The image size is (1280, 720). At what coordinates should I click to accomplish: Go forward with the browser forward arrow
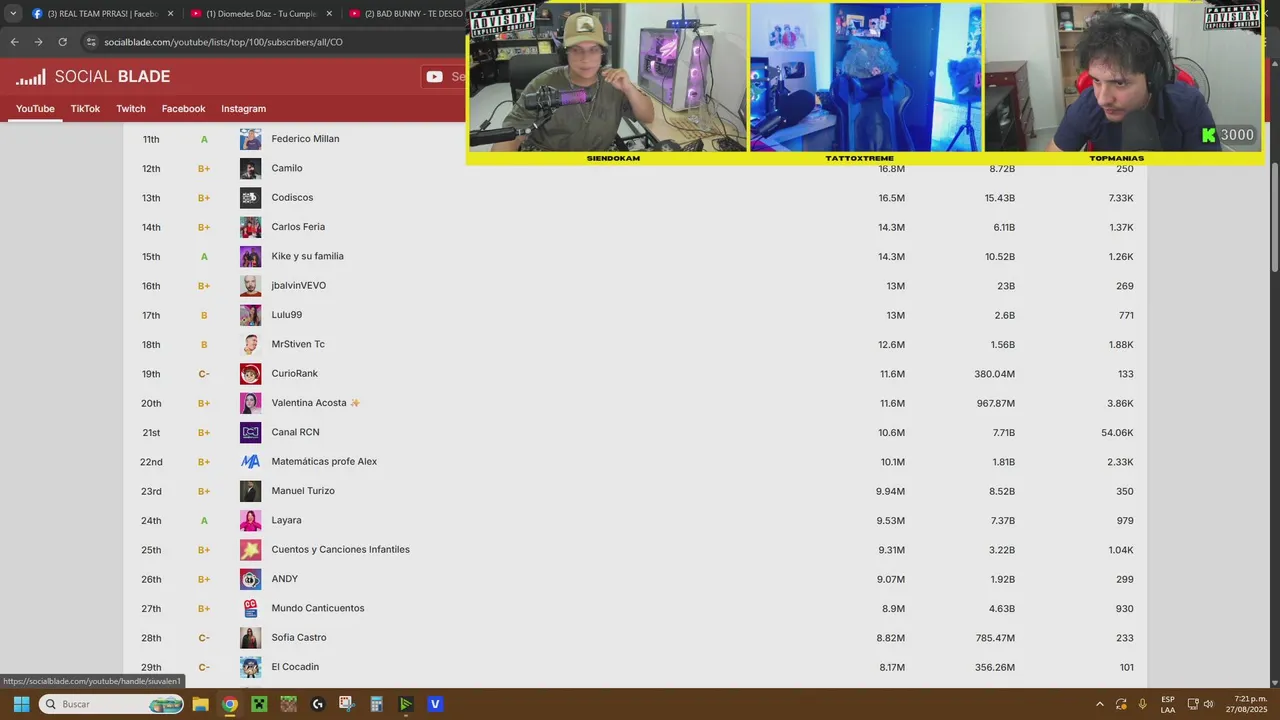38,42
